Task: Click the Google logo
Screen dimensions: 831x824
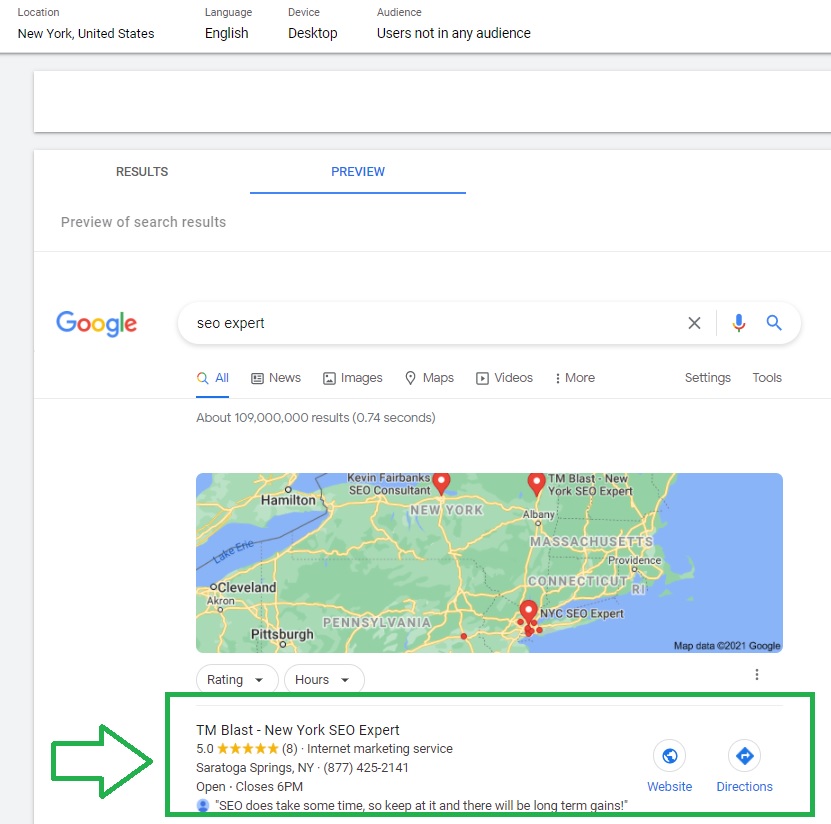Action: (x=96, y=323)
